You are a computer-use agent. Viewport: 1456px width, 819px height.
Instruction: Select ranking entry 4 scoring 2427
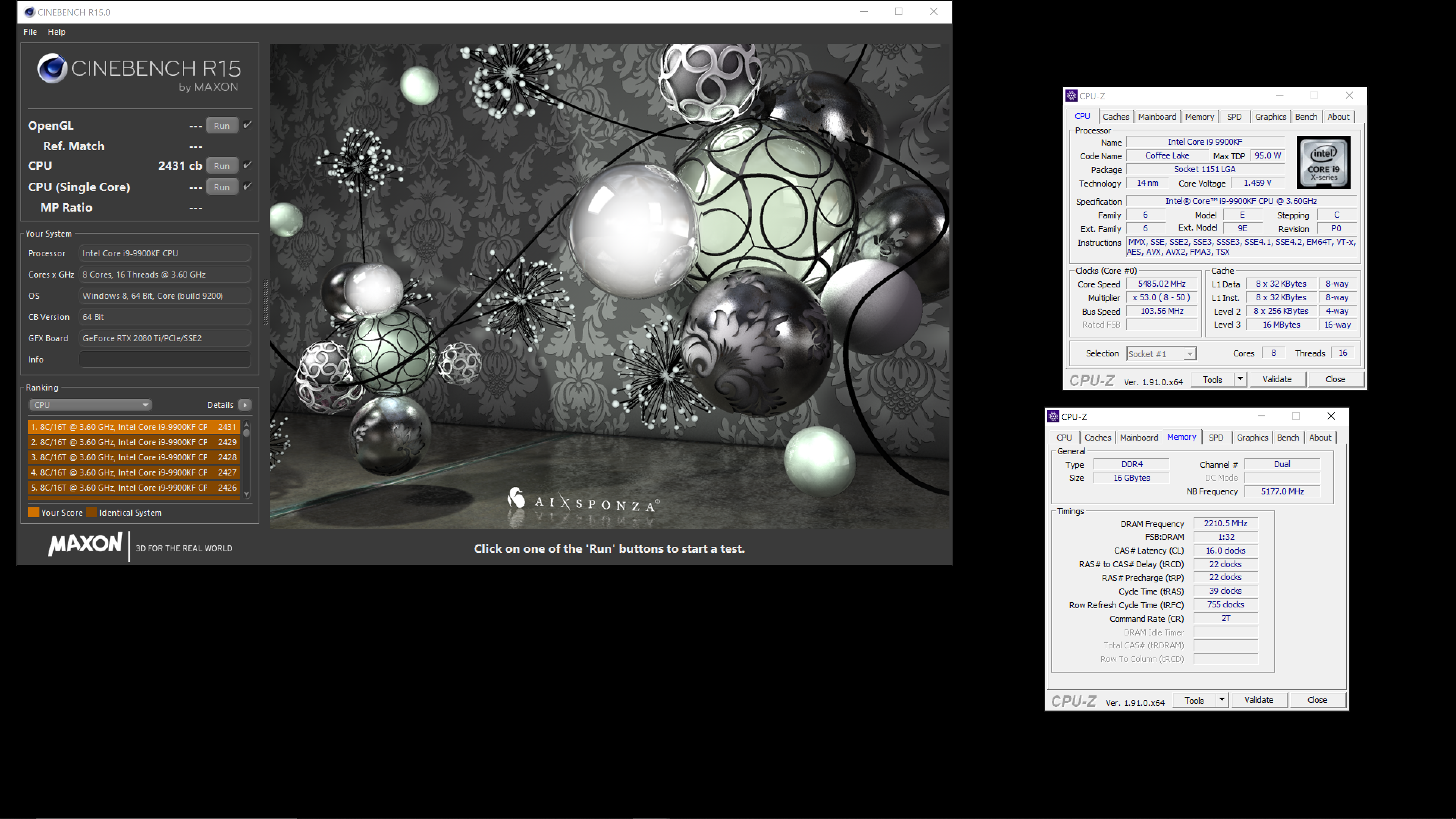(x=134, y=472)
